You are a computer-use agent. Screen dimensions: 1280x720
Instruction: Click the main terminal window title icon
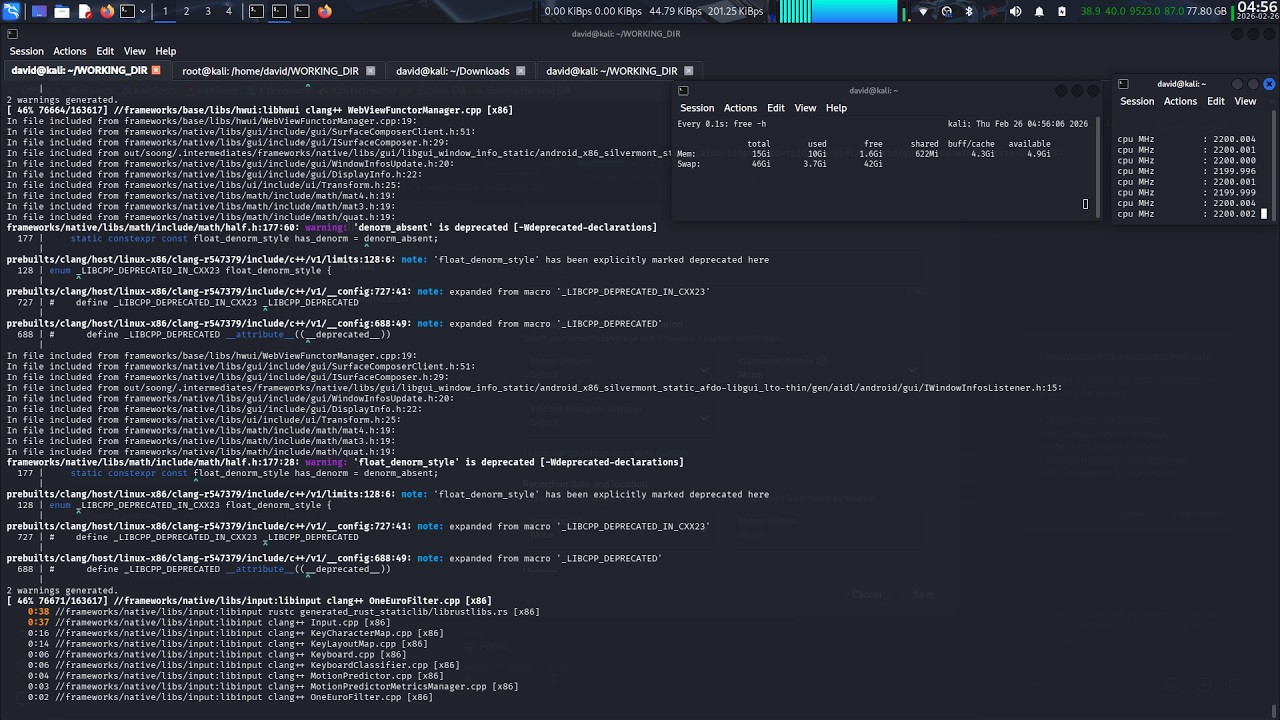(12, 34)
